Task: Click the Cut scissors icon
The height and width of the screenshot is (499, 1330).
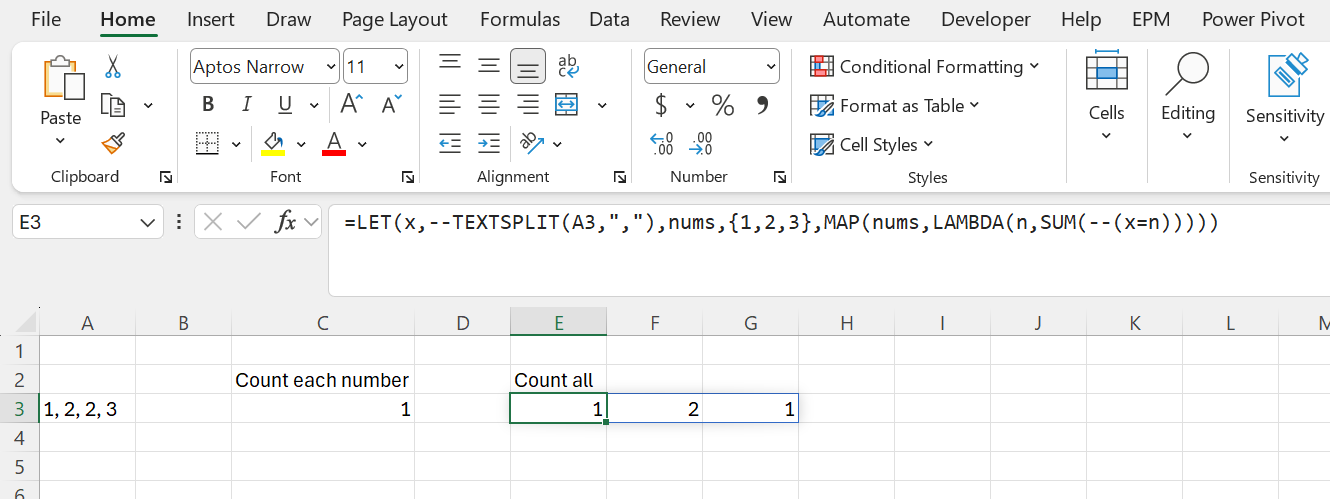Action: point(113,67)
